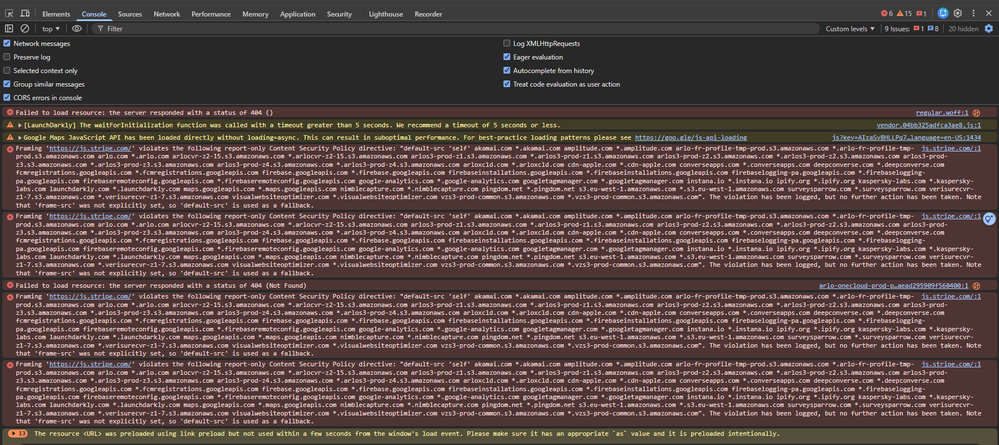
Task: Click the network icon next to regular.woff:1
Action: click(x=975, y=112)
